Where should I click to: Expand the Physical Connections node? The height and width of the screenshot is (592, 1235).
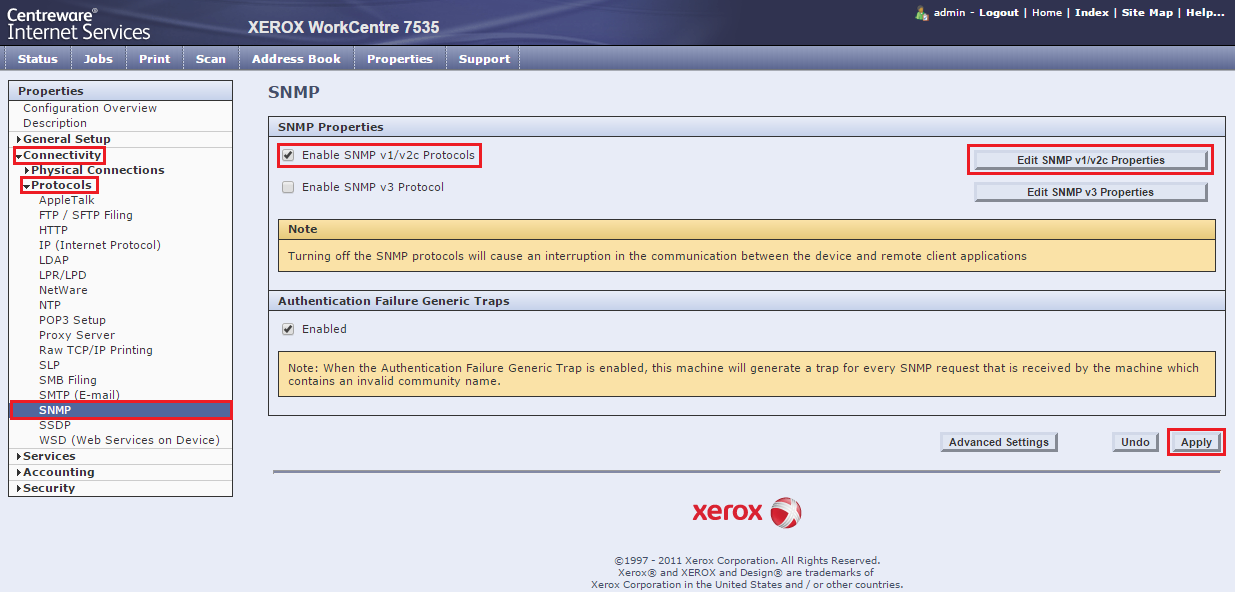pos(27,171)
